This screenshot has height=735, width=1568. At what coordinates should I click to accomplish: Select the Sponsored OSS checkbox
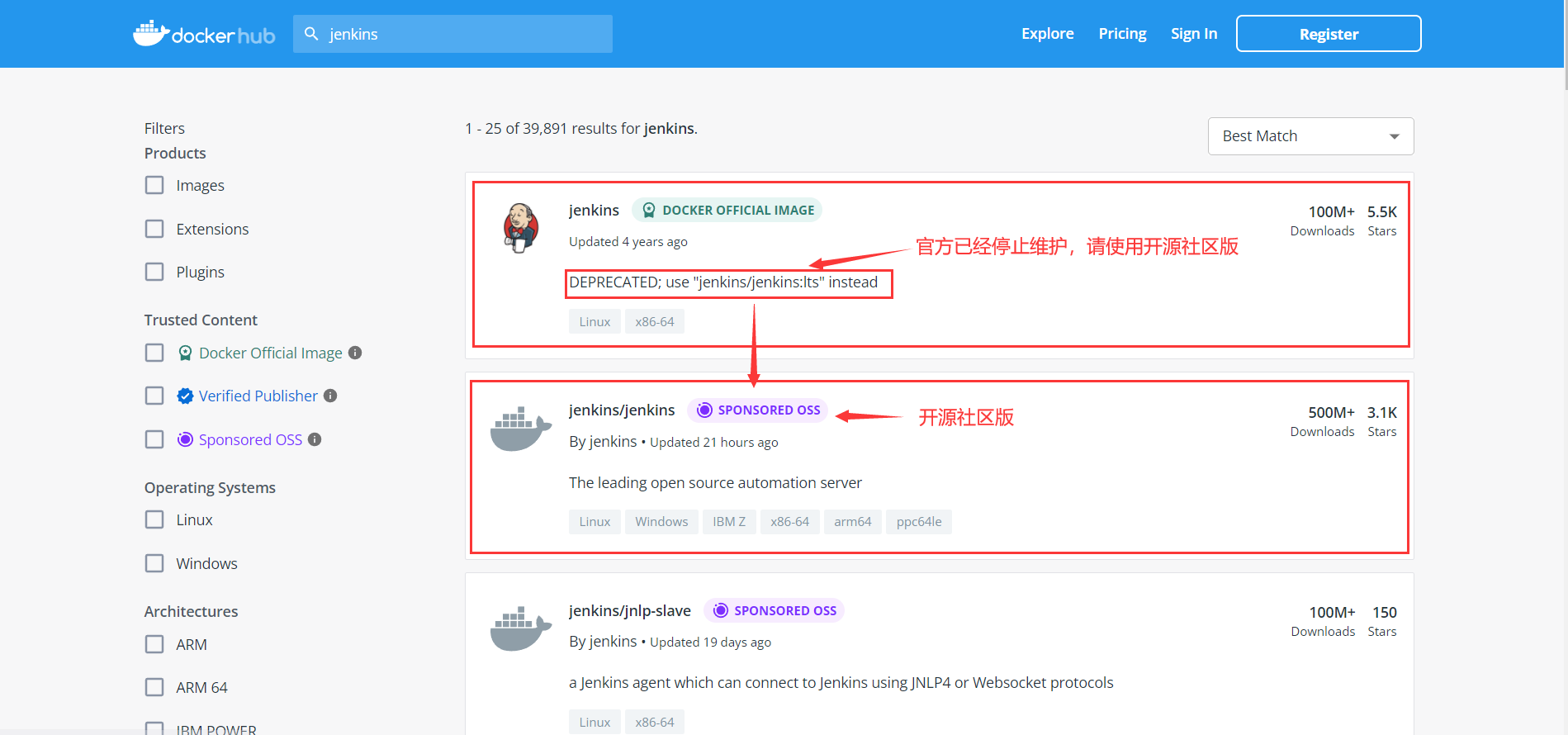(154, 439)
